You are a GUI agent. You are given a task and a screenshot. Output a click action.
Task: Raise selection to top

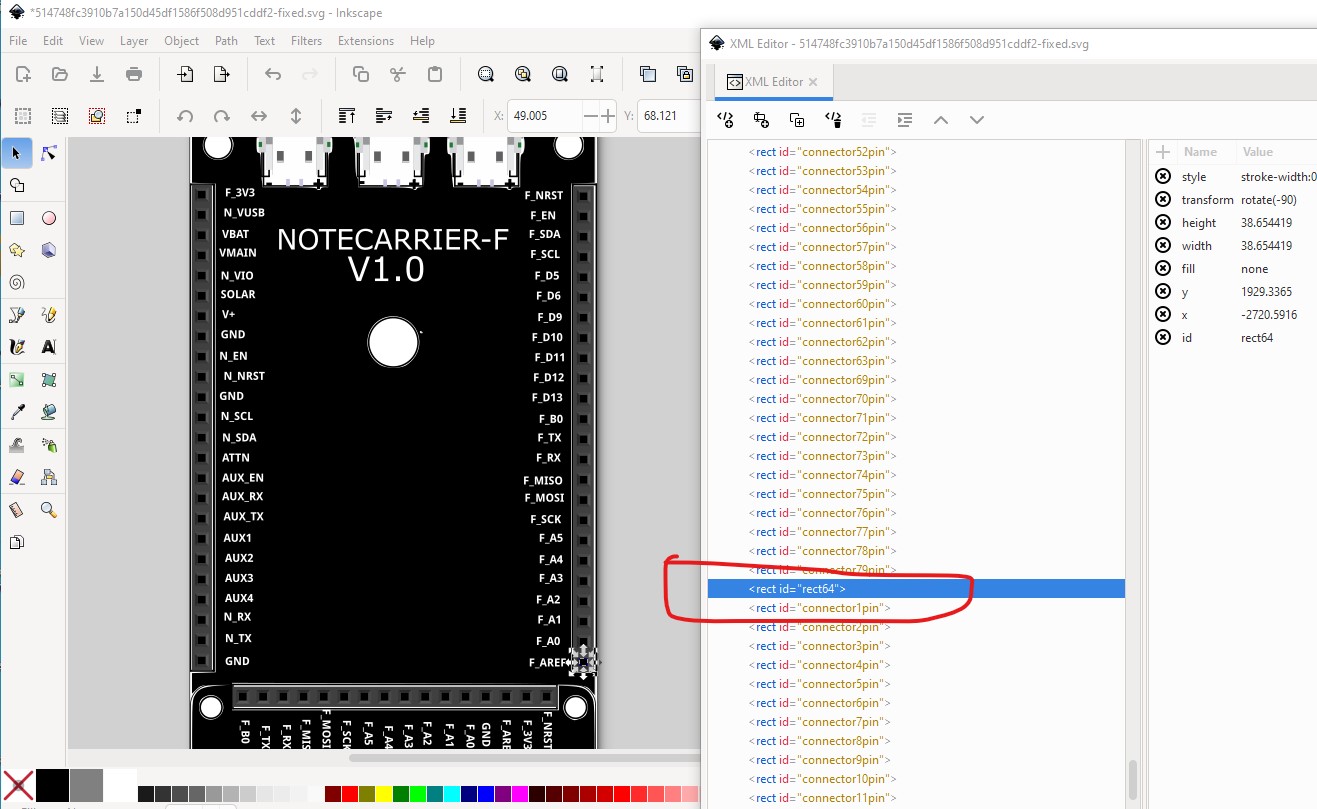click(x=347, y=116)
